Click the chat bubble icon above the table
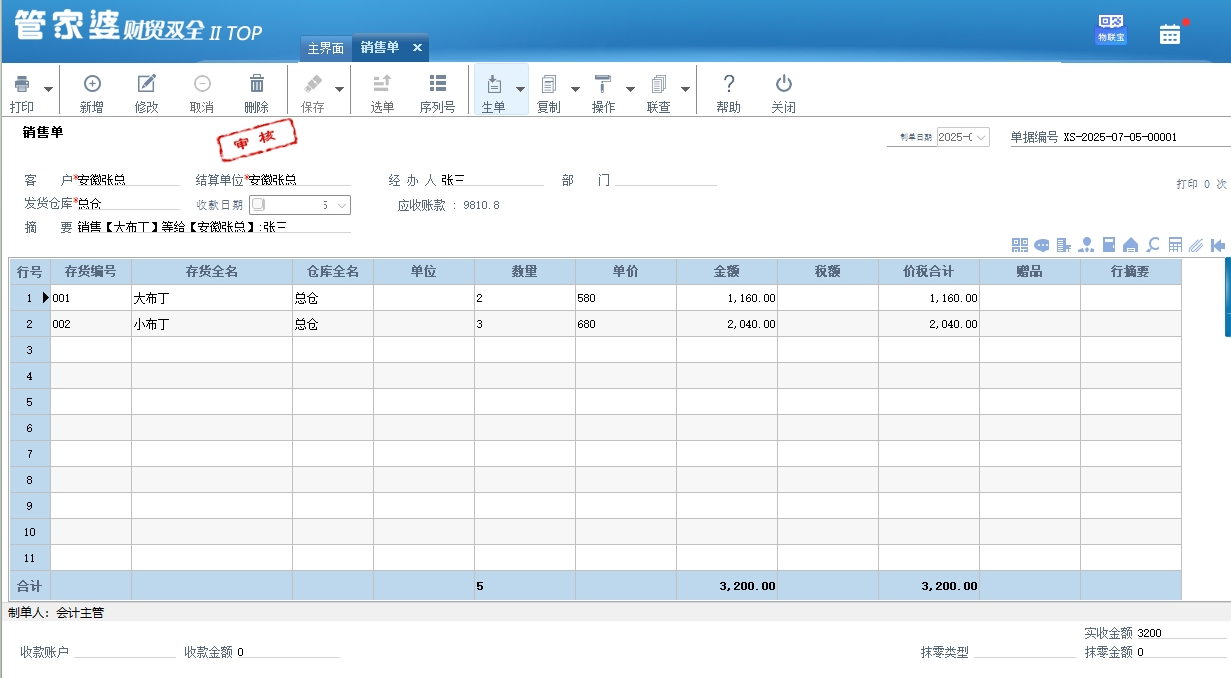 click(x=1042, y=245)
